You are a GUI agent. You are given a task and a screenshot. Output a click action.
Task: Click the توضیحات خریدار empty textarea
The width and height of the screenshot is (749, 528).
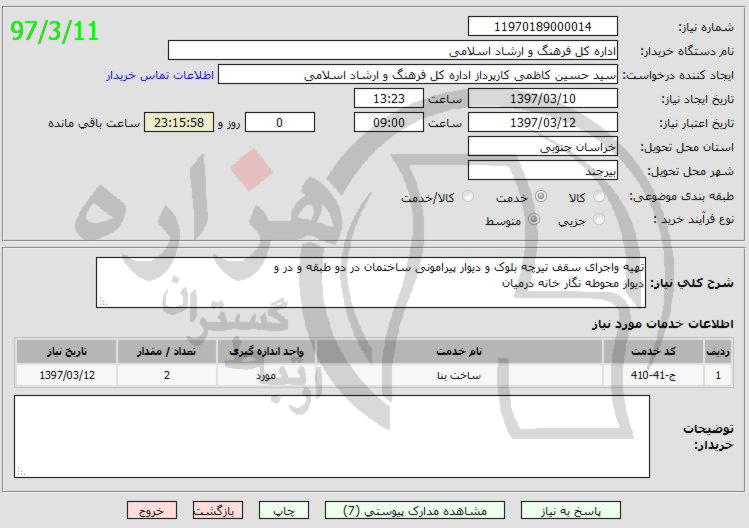coord(332,436)
